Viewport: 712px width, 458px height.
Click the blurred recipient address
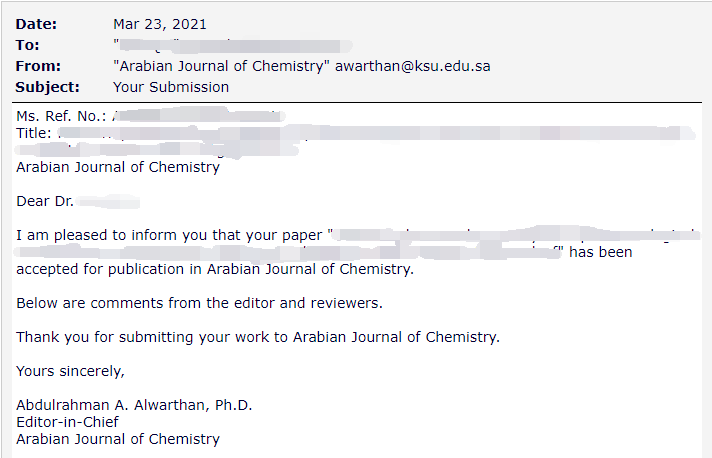point(233,45)
